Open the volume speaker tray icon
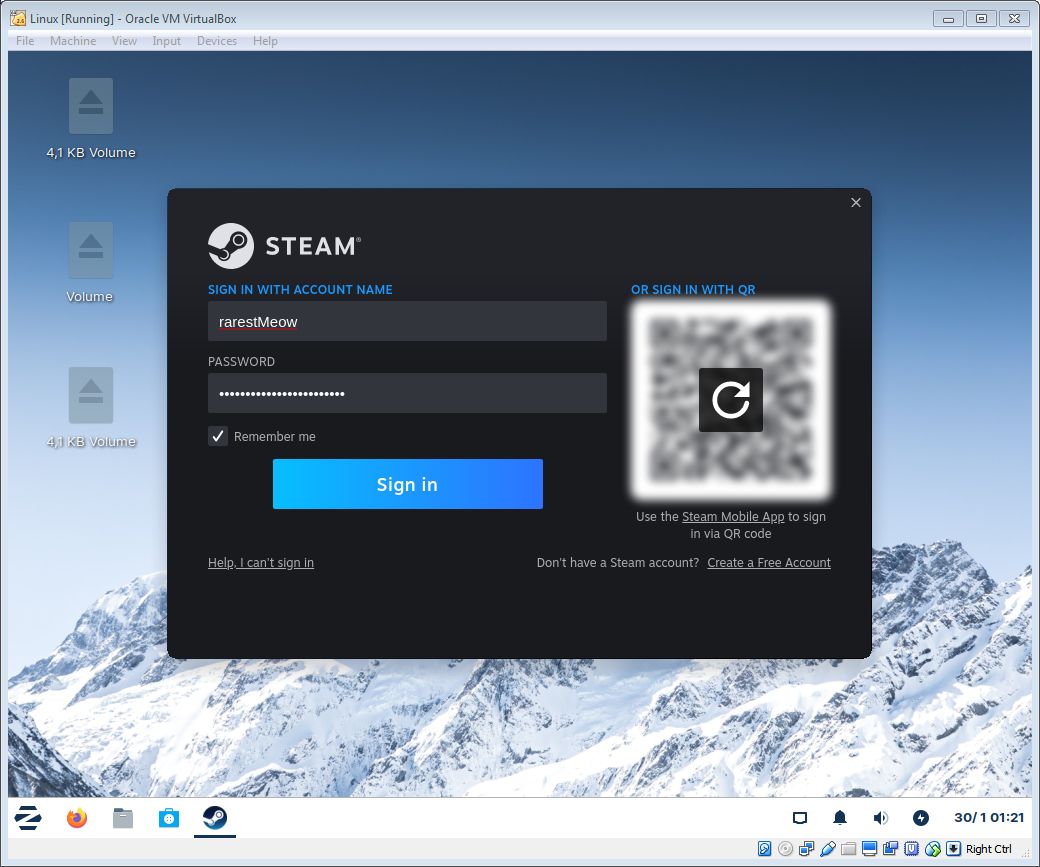The image size is (1040, 867). pyautogui.click(x=880, y=818)
